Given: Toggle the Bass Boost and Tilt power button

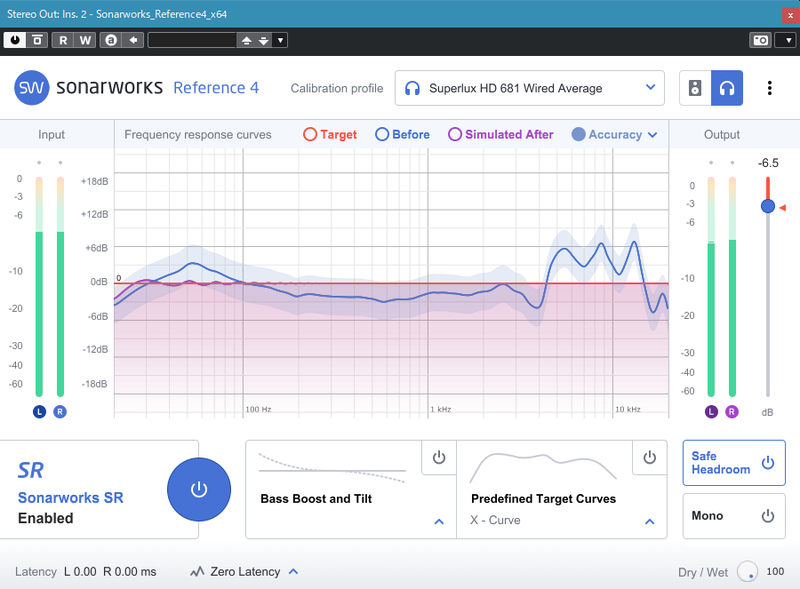Looking at the screenshot, I should click(439, 457).
